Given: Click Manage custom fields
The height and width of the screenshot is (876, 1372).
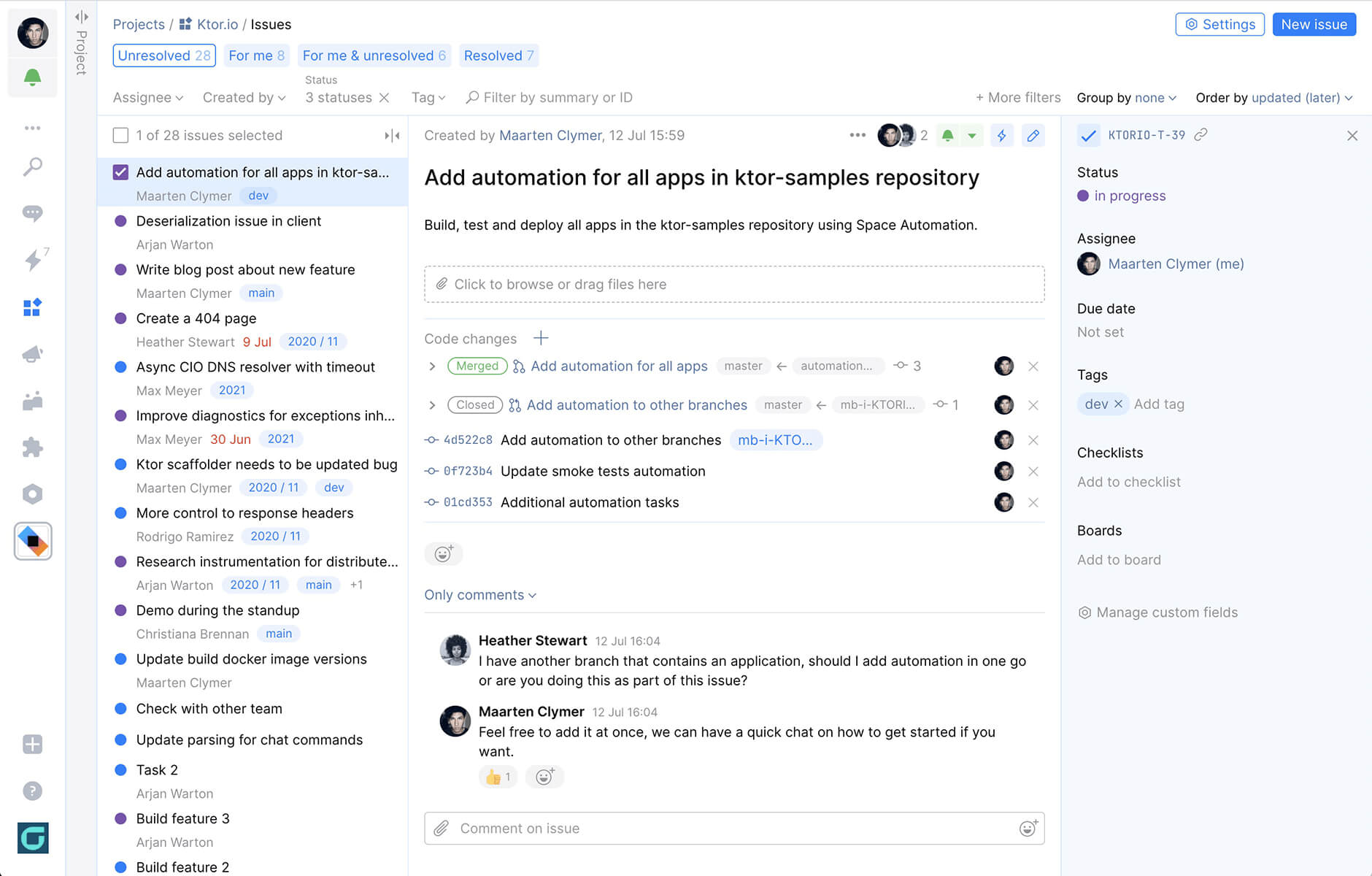Looking at the screenshot, I should tap(1158, 612).
